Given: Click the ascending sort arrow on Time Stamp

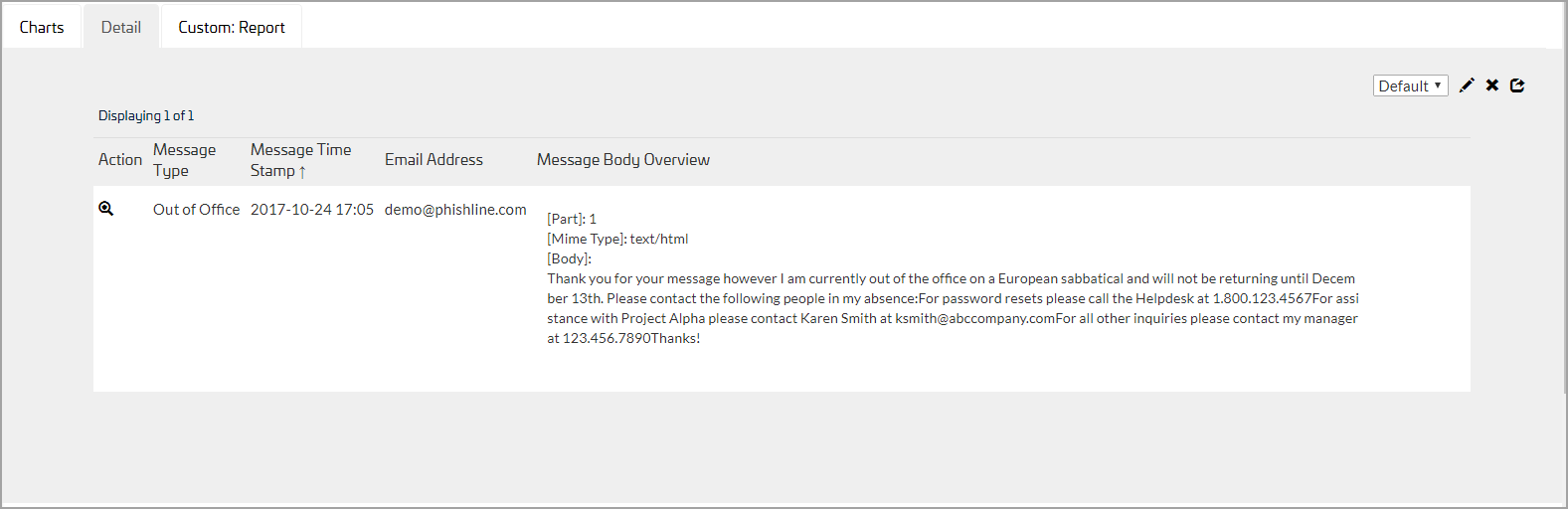Looking at the screenshot, I should (x=302, y=172).
